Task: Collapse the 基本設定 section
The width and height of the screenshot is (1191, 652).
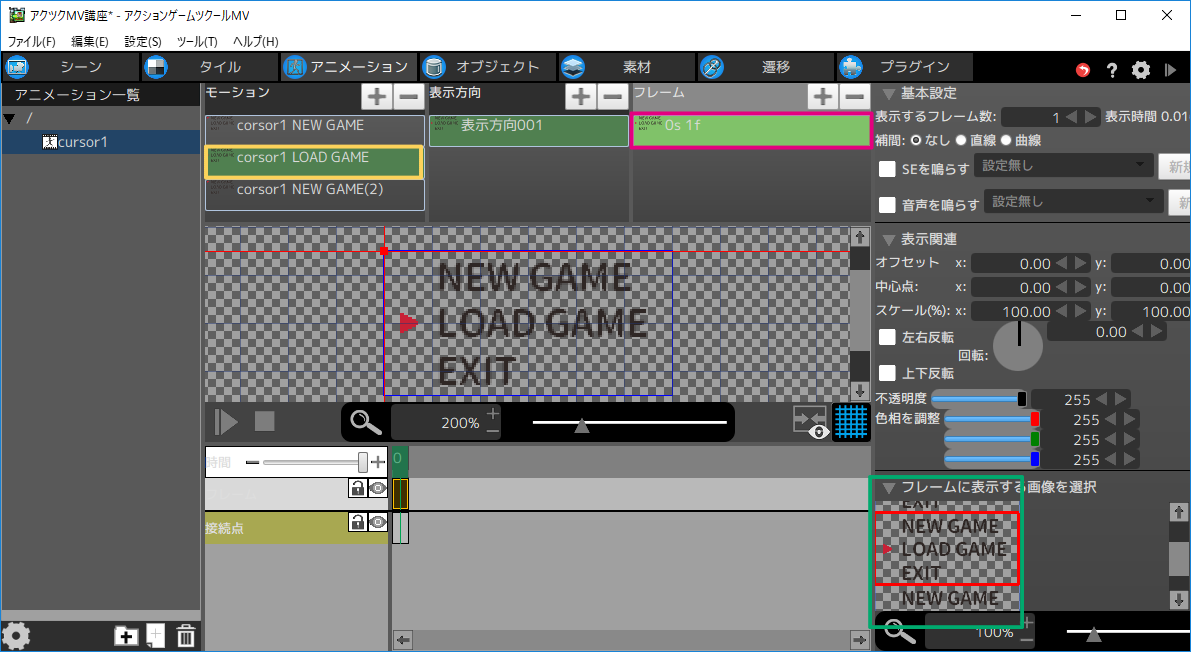Action: coord(887,93)
